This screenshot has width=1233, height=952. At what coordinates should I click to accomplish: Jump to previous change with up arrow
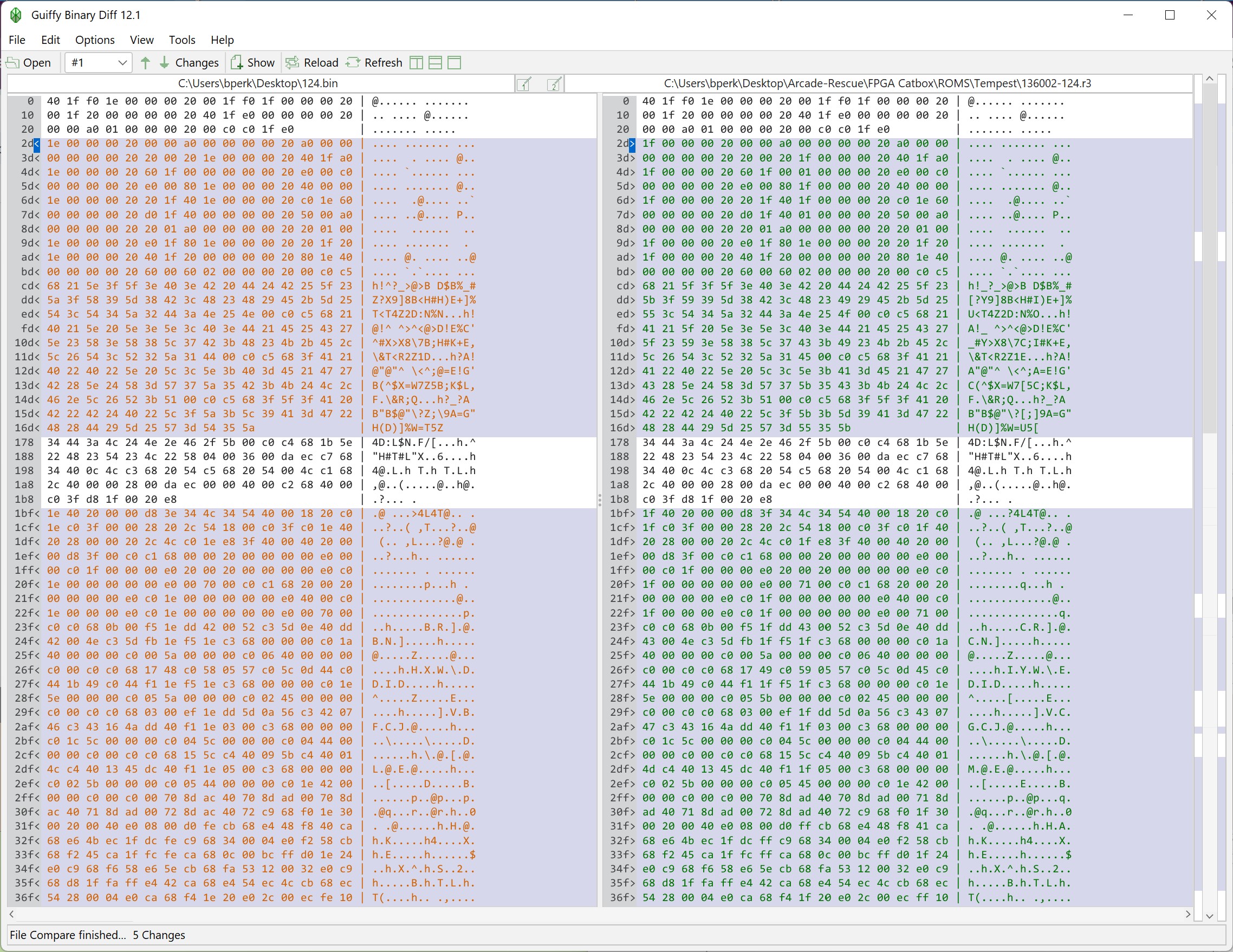(146, 63)
